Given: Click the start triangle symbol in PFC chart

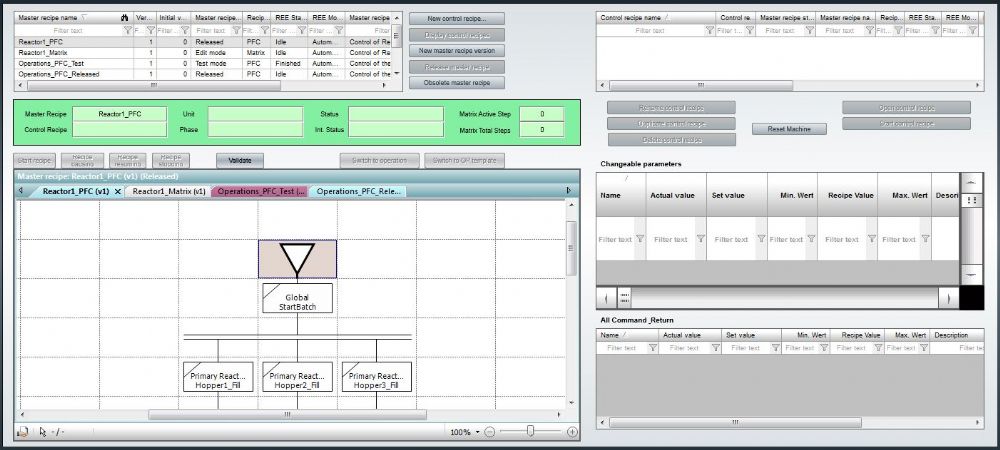Looking at the screenshot, I should 297,259.
